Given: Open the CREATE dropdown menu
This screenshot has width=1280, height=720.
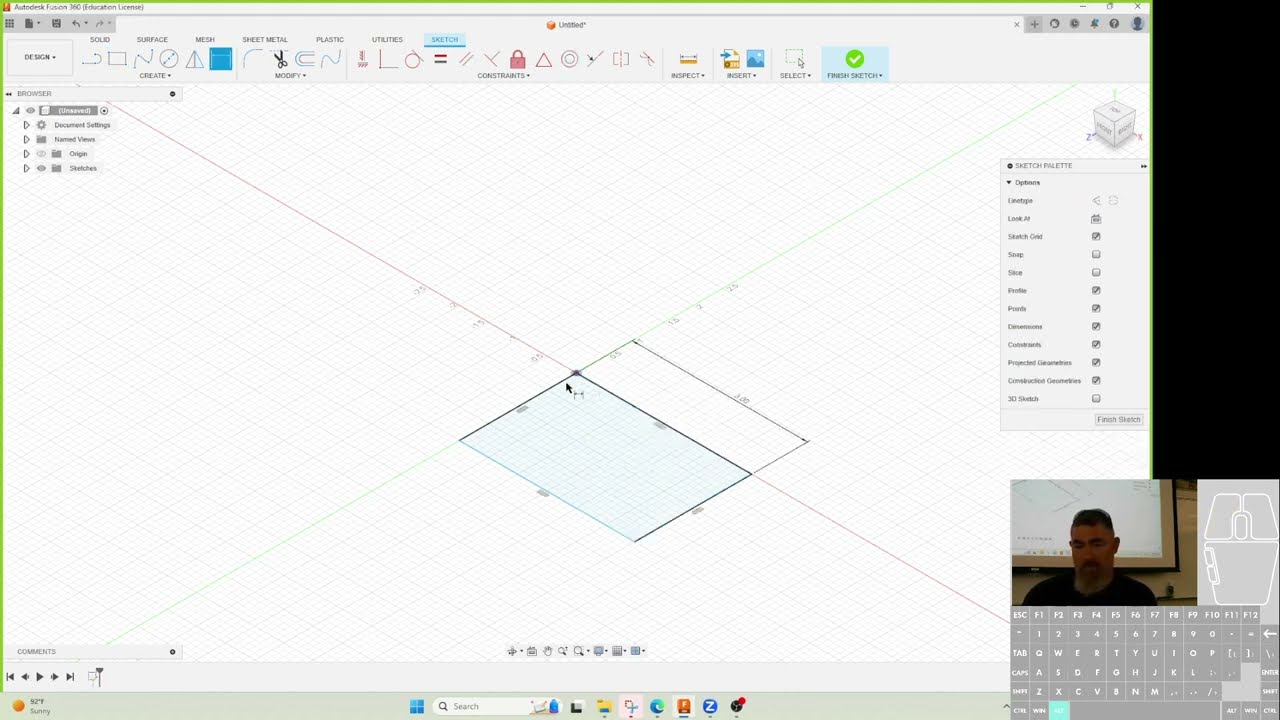Looking at the screenshot, I should (155, 76).
